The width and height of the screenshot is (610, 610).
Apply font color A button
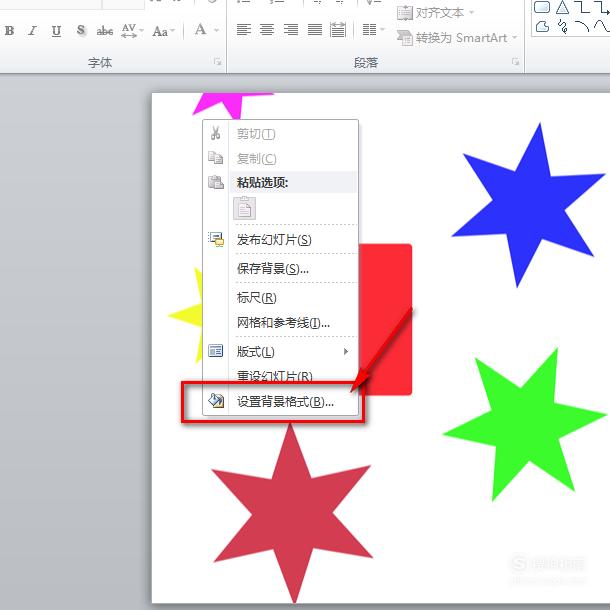pos(200,30)
